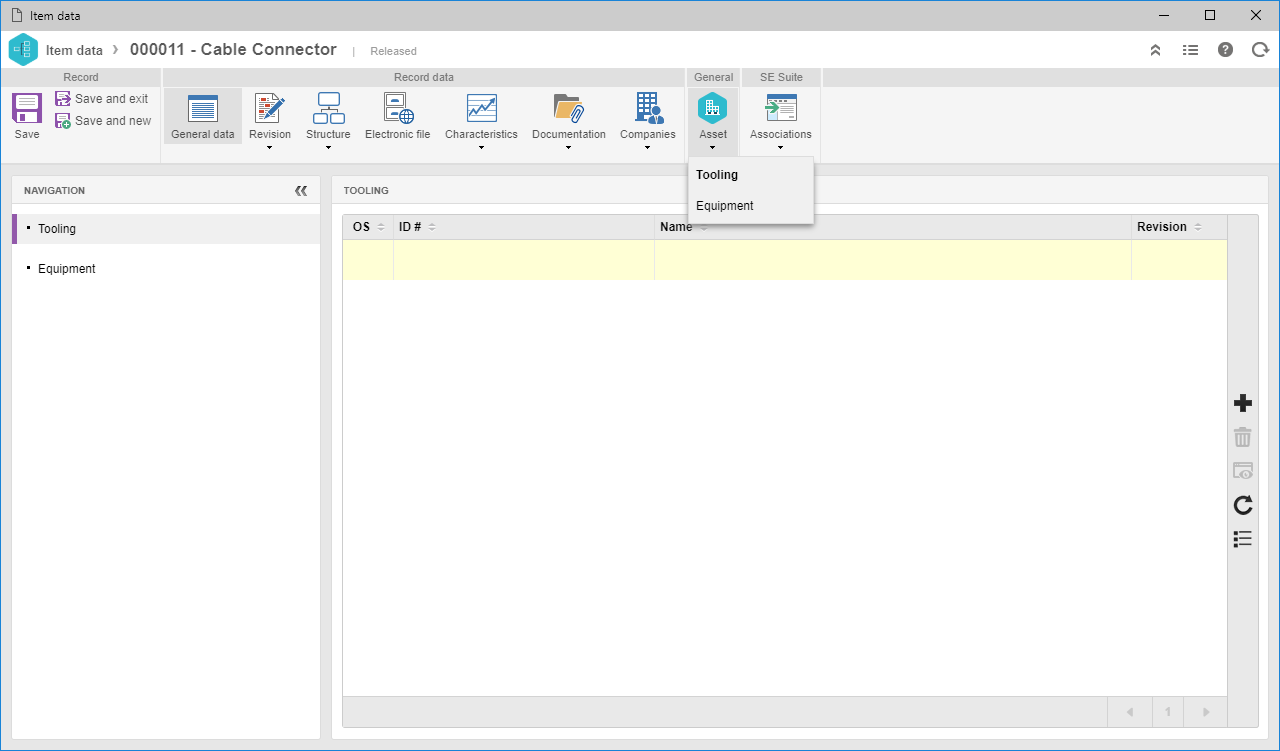The height and width of the screenshot is (751, 1280).
Task: Expand the Documentation dropdown arrow
Action: (x=569, y=148)
